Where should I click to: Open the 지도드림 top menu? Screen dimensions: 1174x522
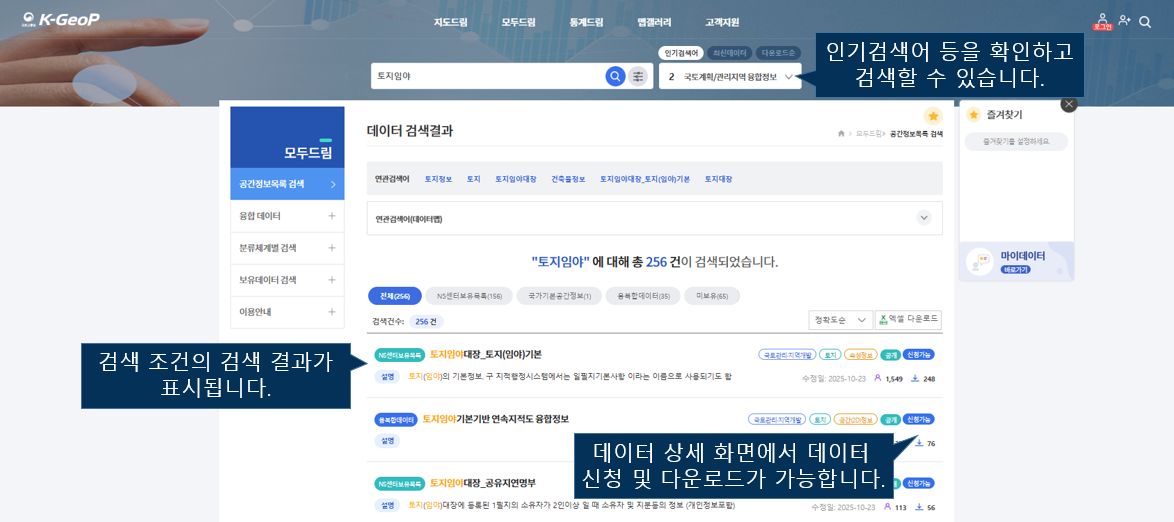(450, 22)
